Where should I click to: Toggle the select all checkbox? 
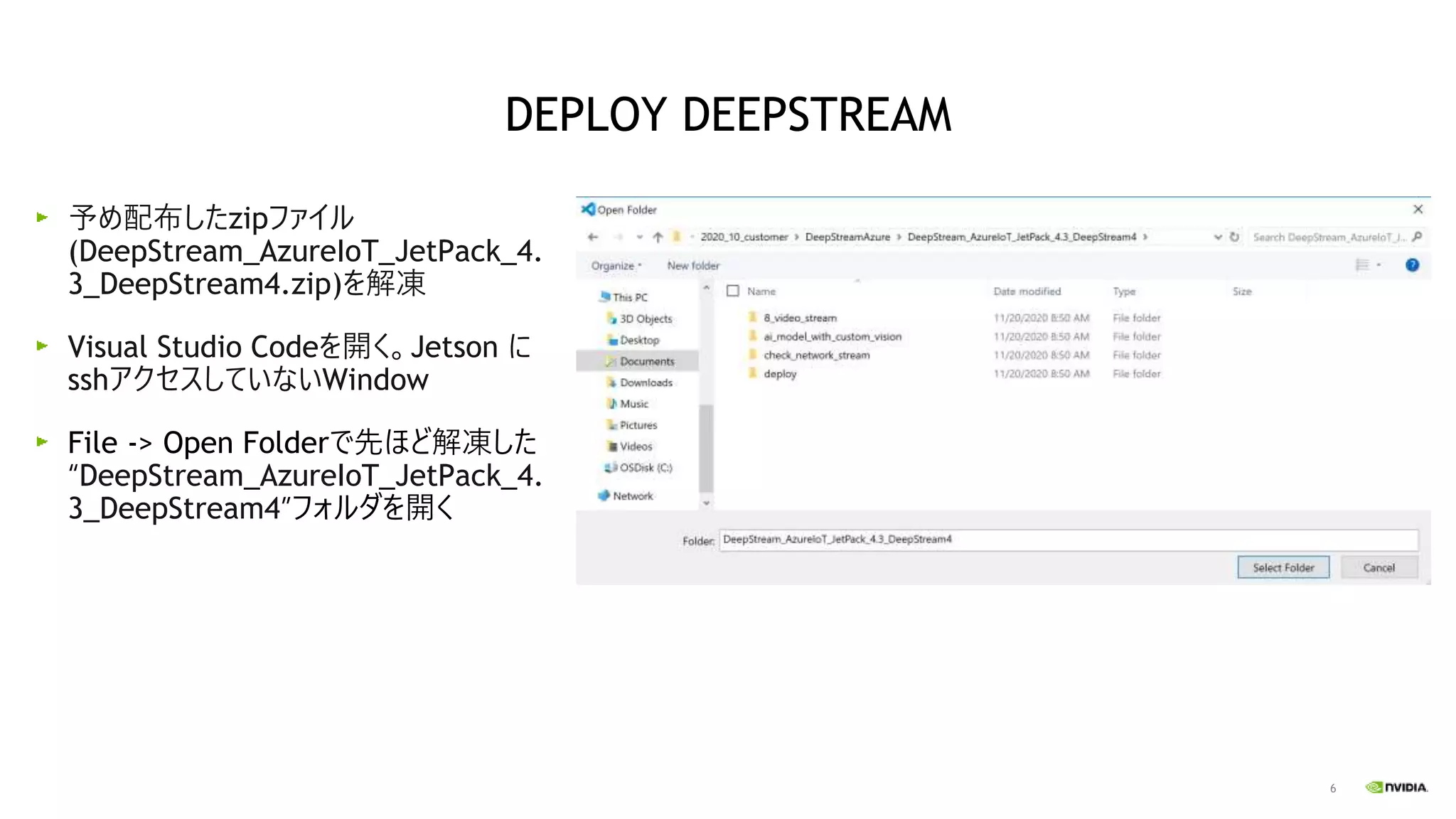click(733, 291)
